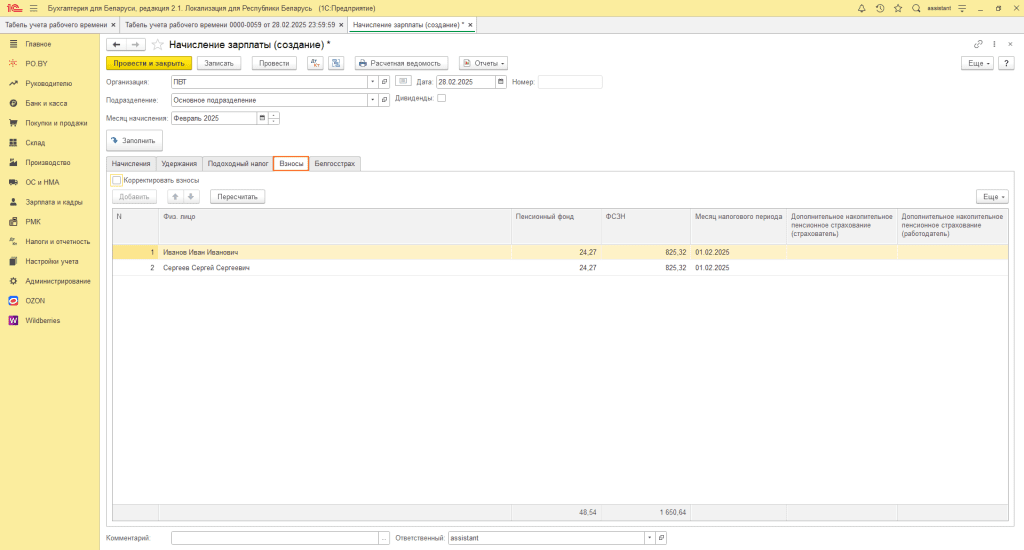Select row Иванов Иван Иванович
This screenshot has height=550, width=1024.
tap(560, 252)
